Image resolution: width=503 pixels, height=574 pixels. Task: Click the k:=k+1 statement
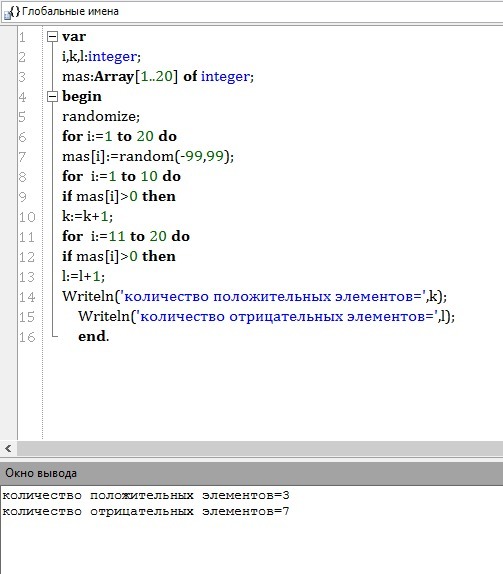[x=87, y=216]
